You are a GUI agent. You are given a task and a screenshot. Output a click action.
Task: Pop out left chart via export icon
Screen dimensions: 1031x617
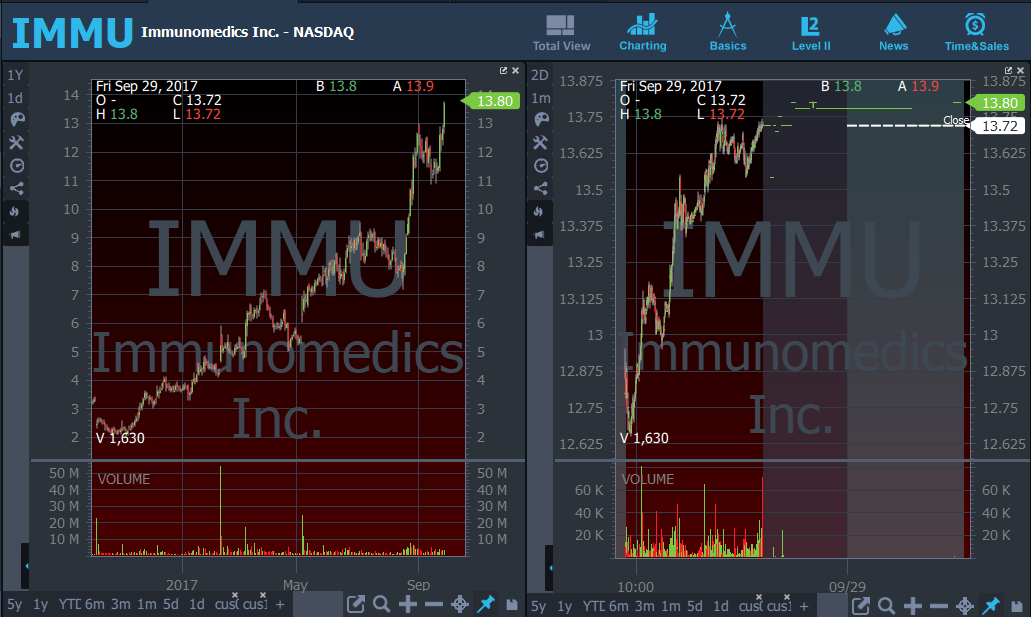tap(356, 605)
